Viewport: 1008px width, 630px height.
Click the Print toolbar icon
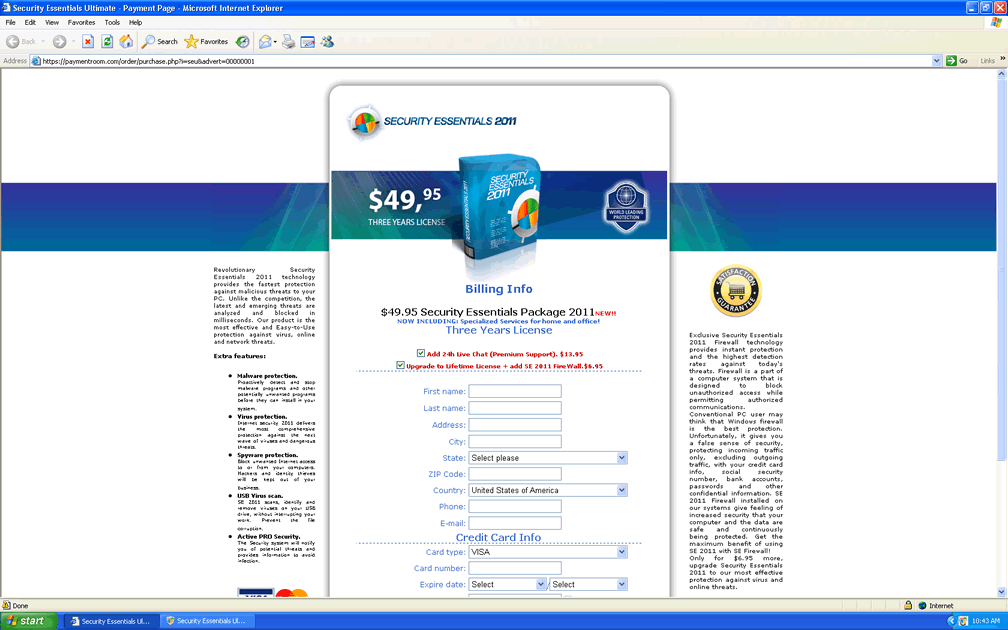(289, 42)
